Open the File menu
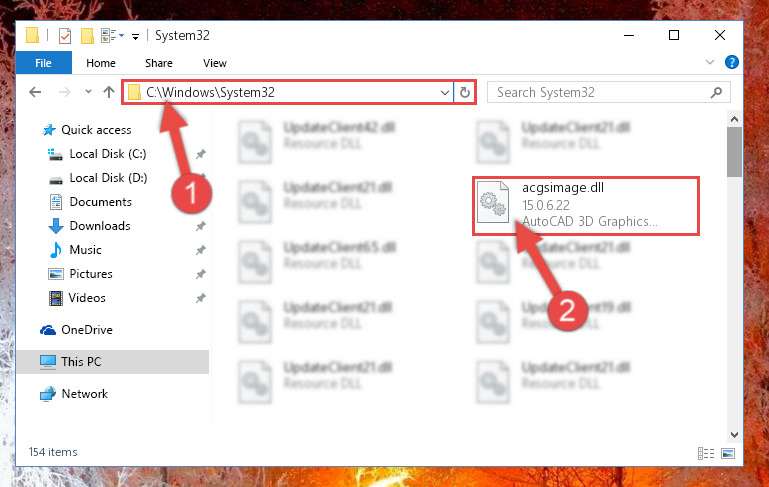The image size is (769, 487). click(44, 63)
